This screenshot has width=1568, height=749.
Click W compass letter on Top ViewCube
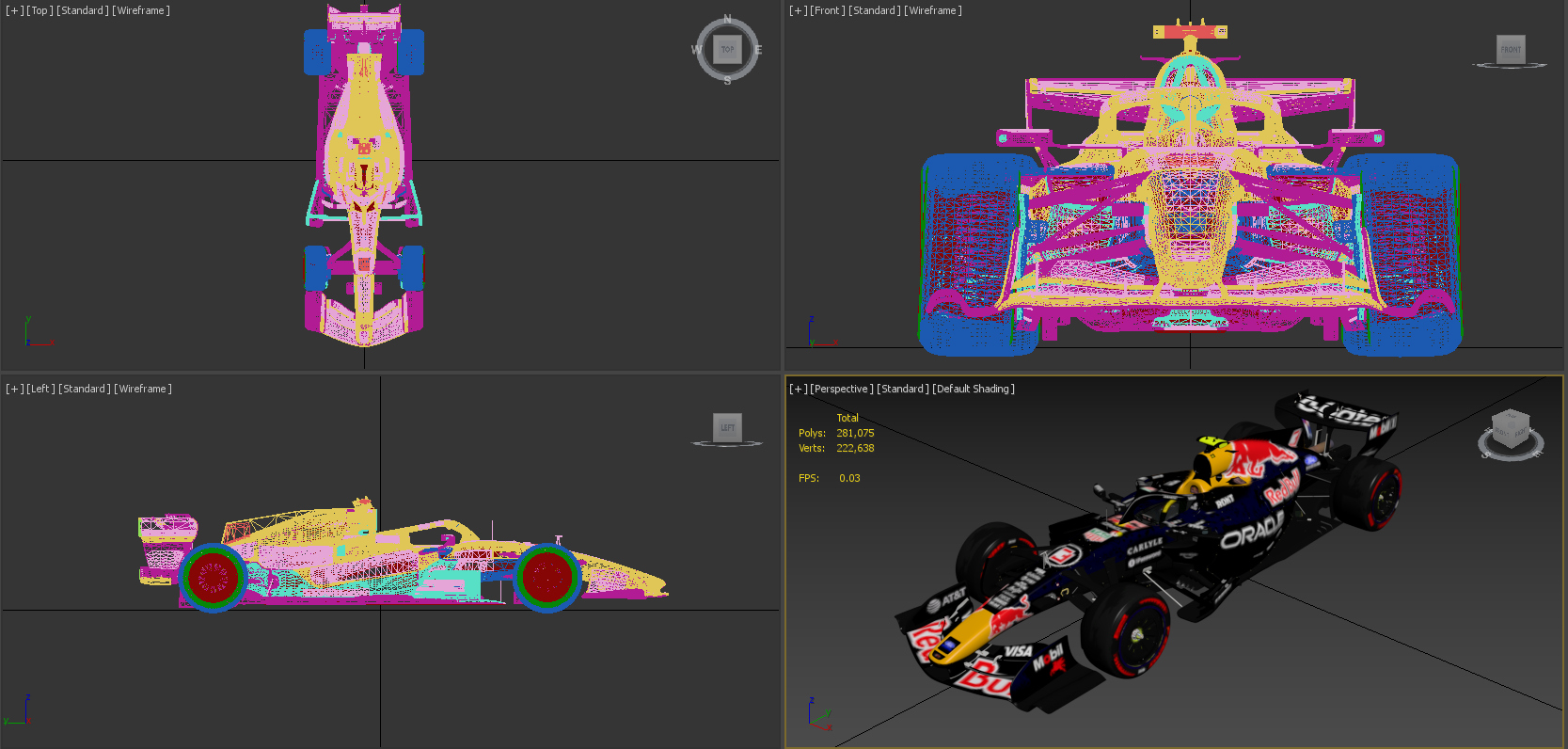[x=697, y=50]
